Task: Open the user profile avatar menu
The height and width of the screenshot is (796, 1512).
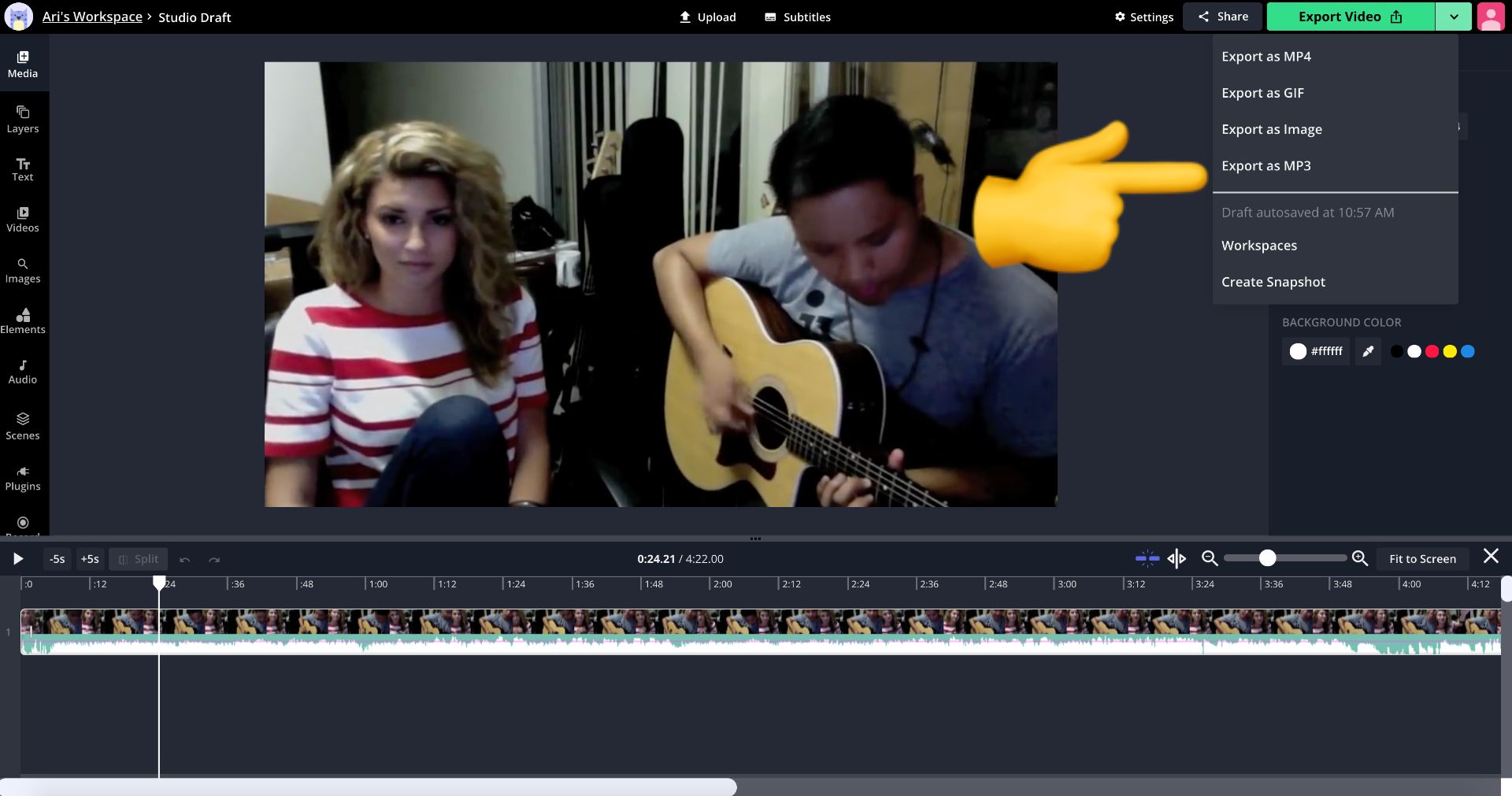Action: point(1491,17)
